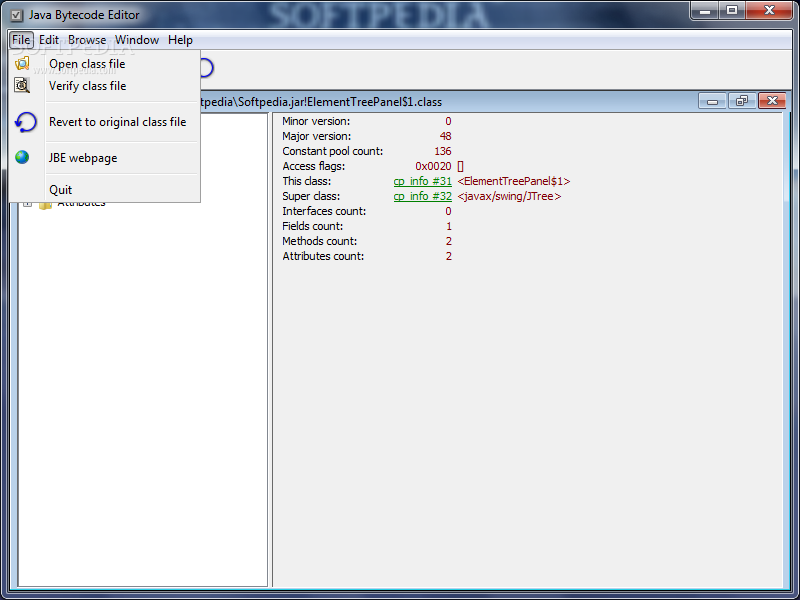The width and height of the screenshot is (800, 600).
Task: Click the globe icon beside JBE webpage
Action: click(22, 157)
